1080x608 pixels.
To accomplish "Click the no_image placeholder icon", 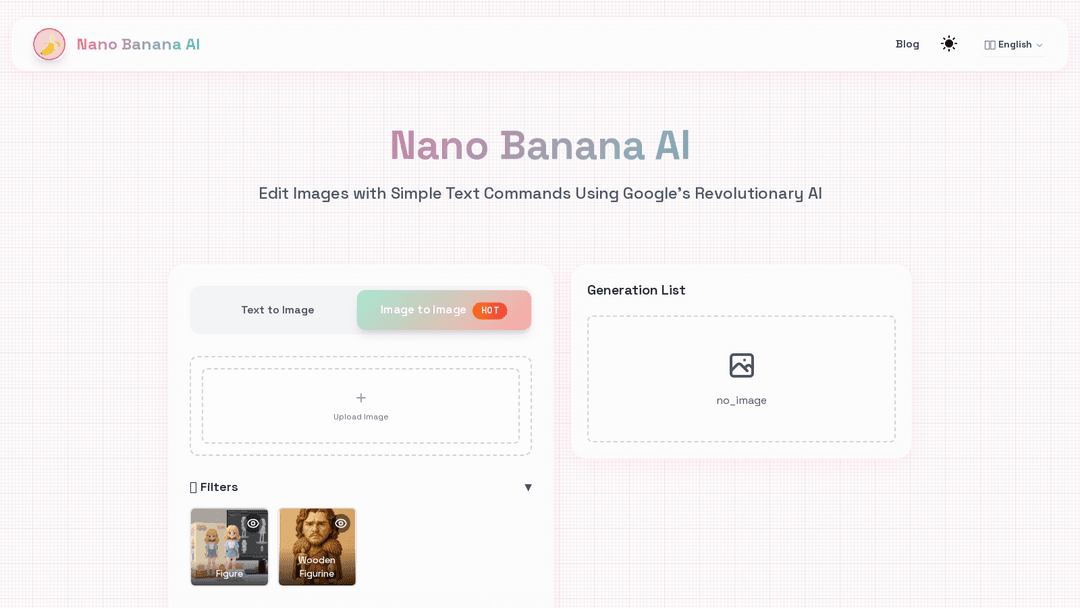I will (742, 366).
